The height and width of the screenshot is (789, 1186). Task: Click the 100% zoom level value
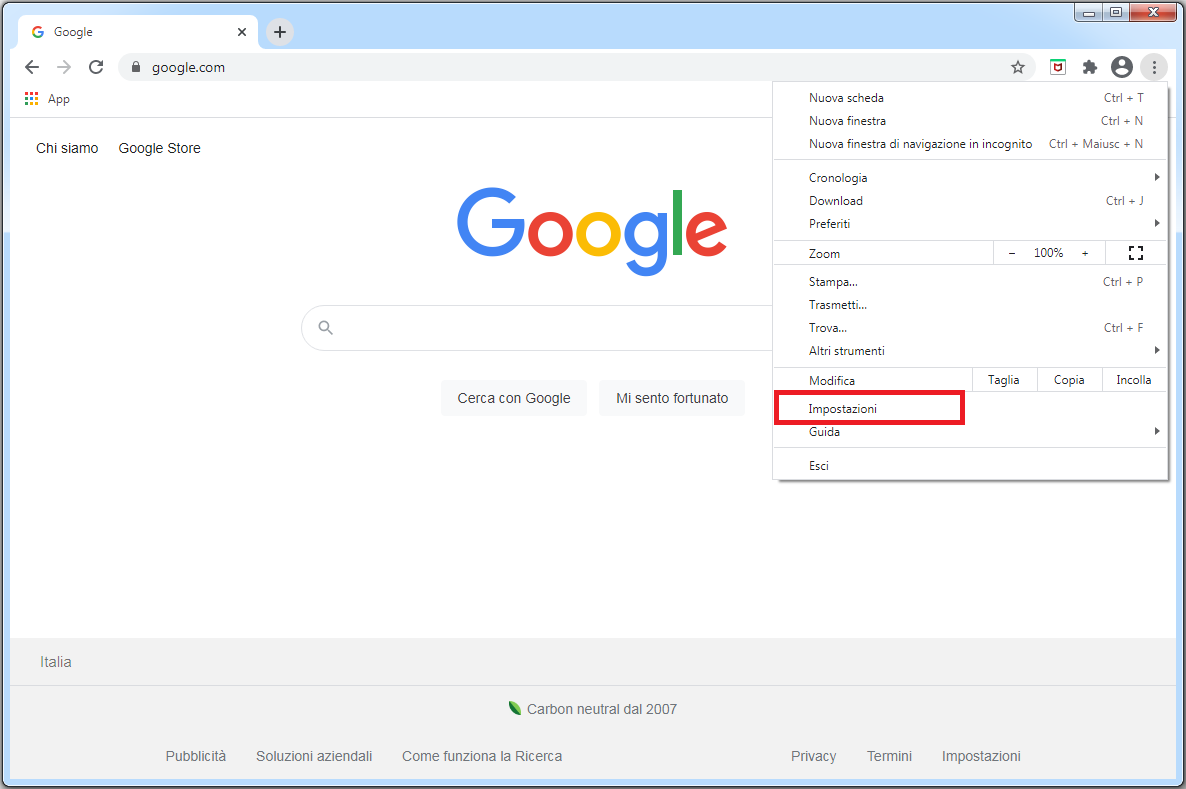[x=1048, y=253]
